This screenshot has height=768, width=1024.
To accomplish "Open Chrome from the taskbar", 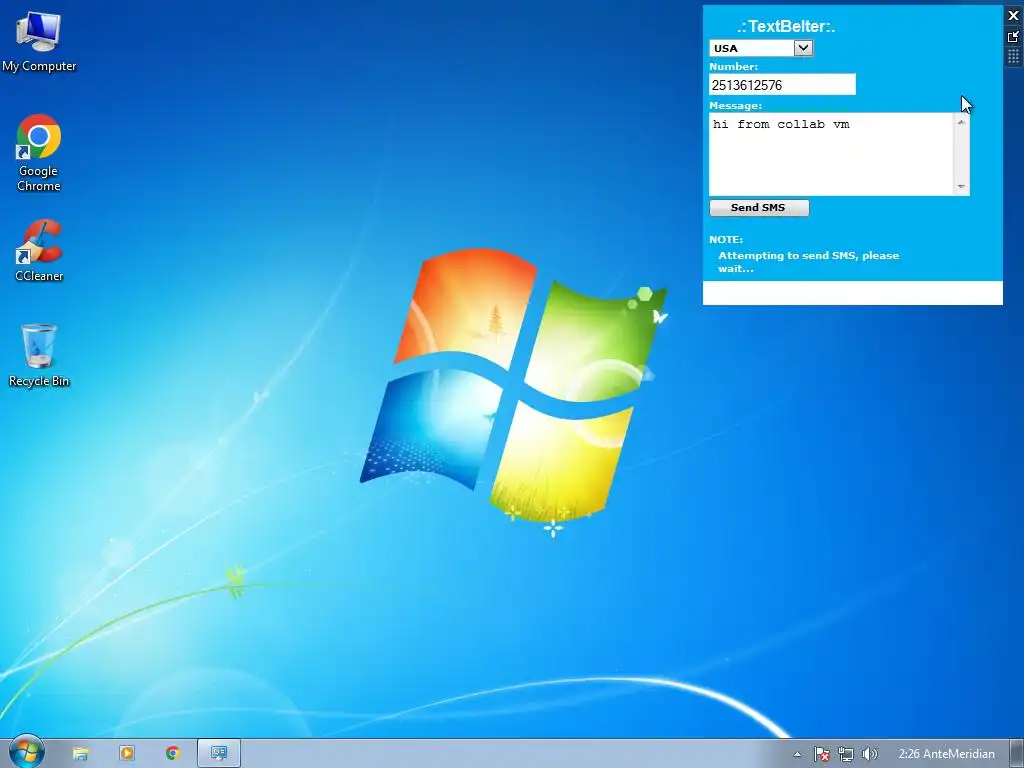I will (172, 754).
